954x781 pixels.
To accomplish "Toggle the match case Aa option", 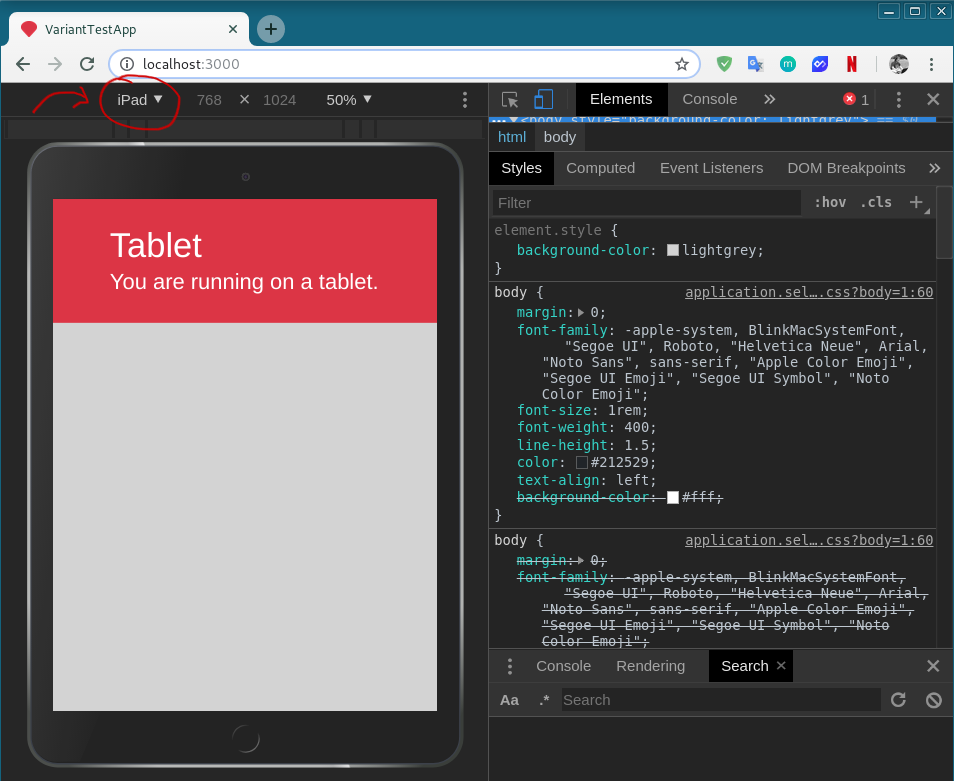I will (509, 700).
